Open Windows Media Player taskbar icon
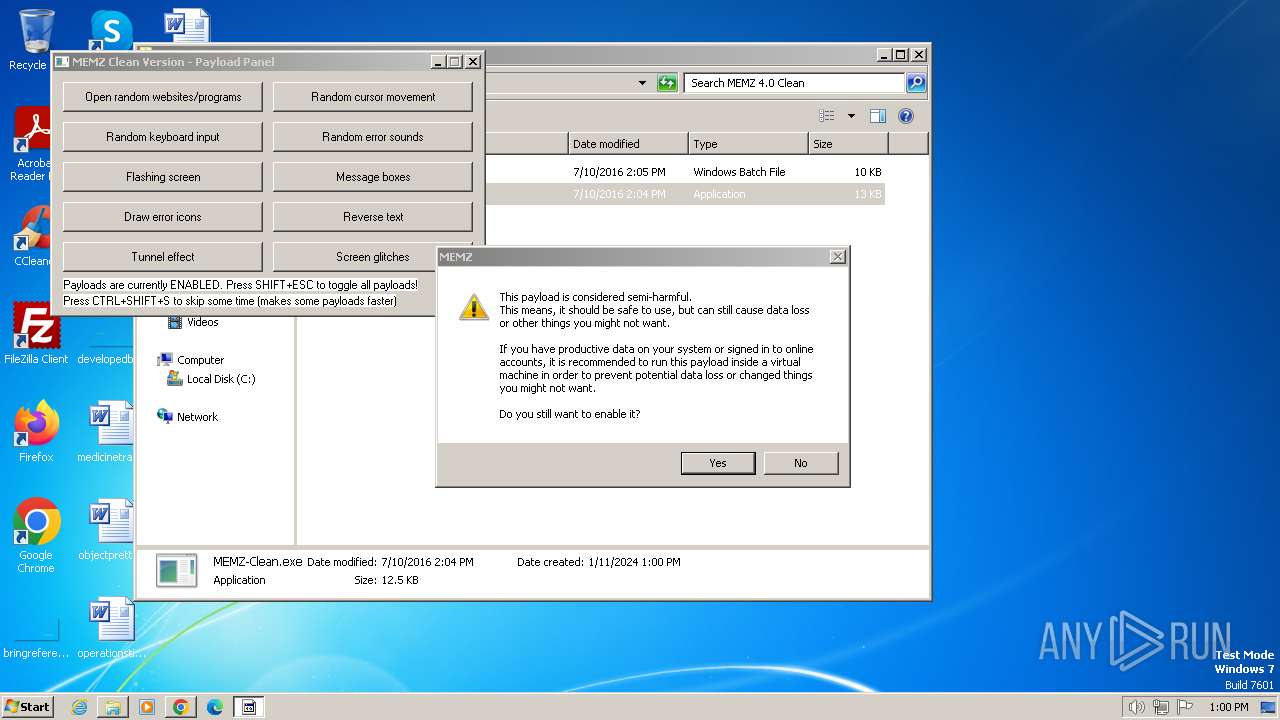 click(147, 707)
